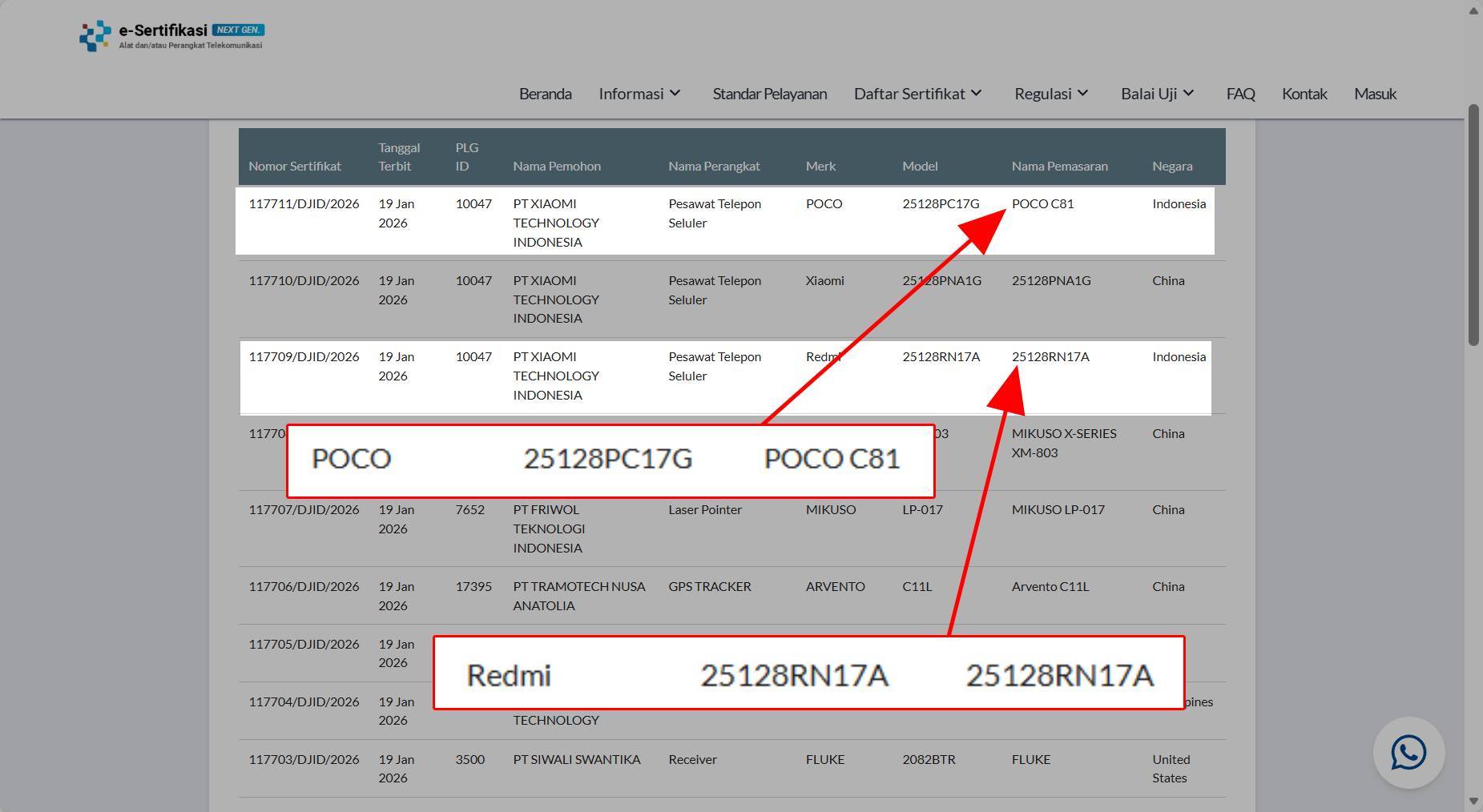Select certificate number 117709/DJID/2026
The height and width of the screenshot is (812, 1483).
[304, 356]
